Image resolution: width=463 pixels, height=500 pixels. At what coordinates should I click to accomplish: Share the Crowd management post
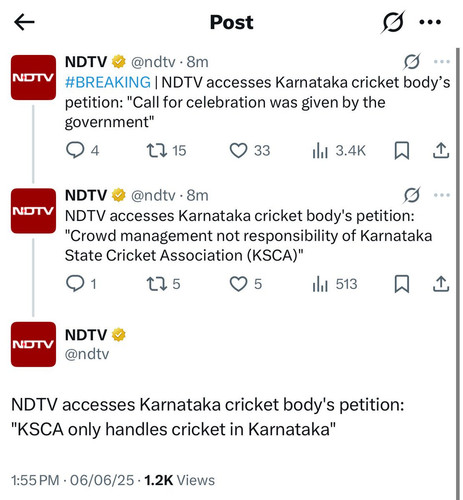441,284
